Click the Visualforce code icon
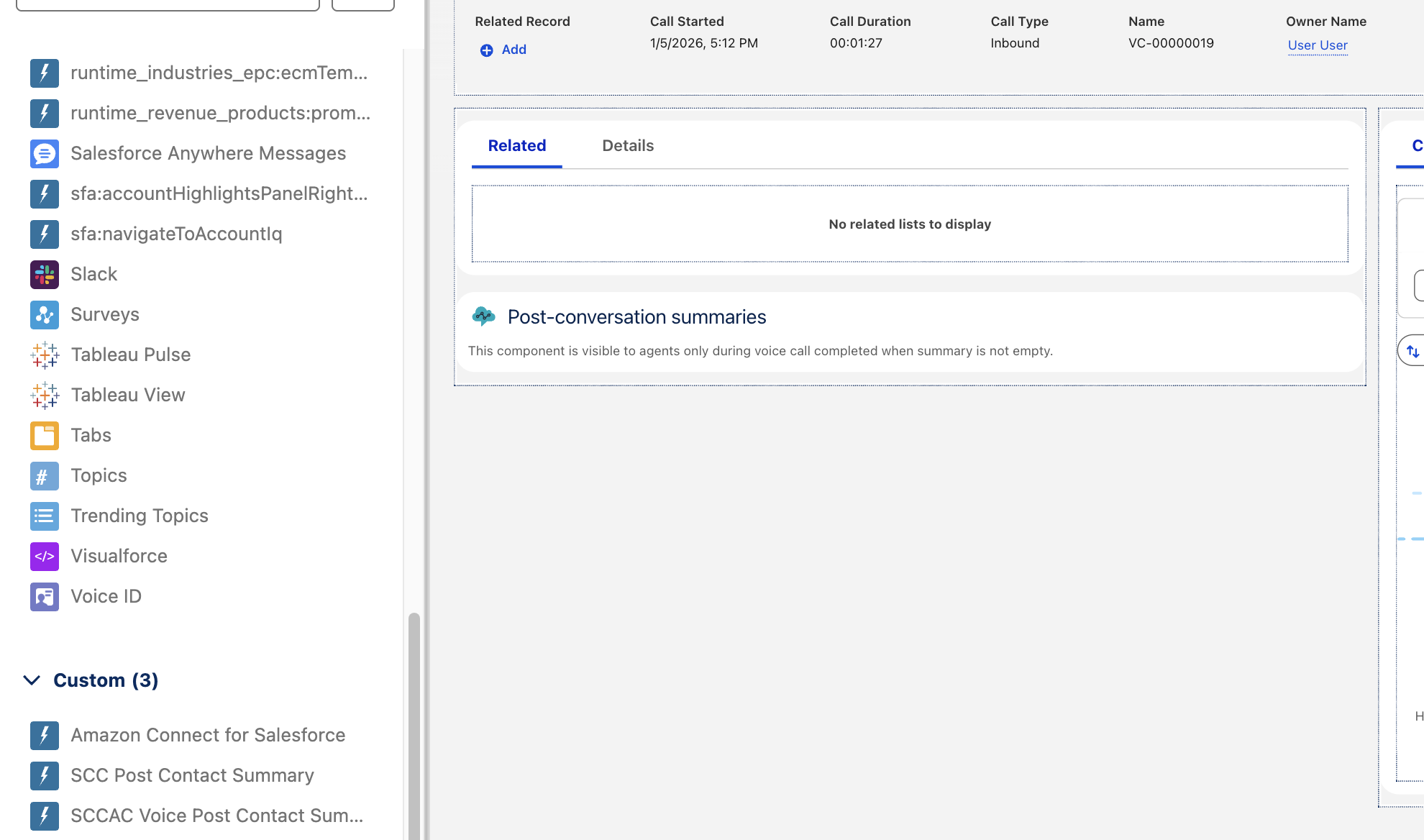The width and height of the screenshot is (1424, 840). point(44,556)
